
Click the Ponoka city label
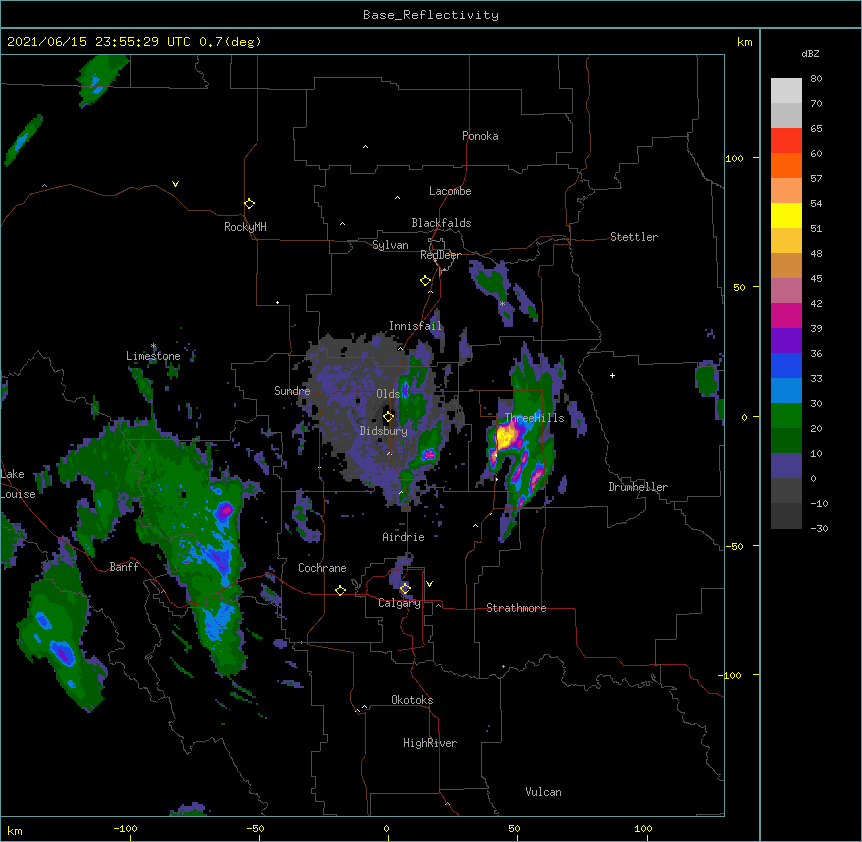point(480,136)
